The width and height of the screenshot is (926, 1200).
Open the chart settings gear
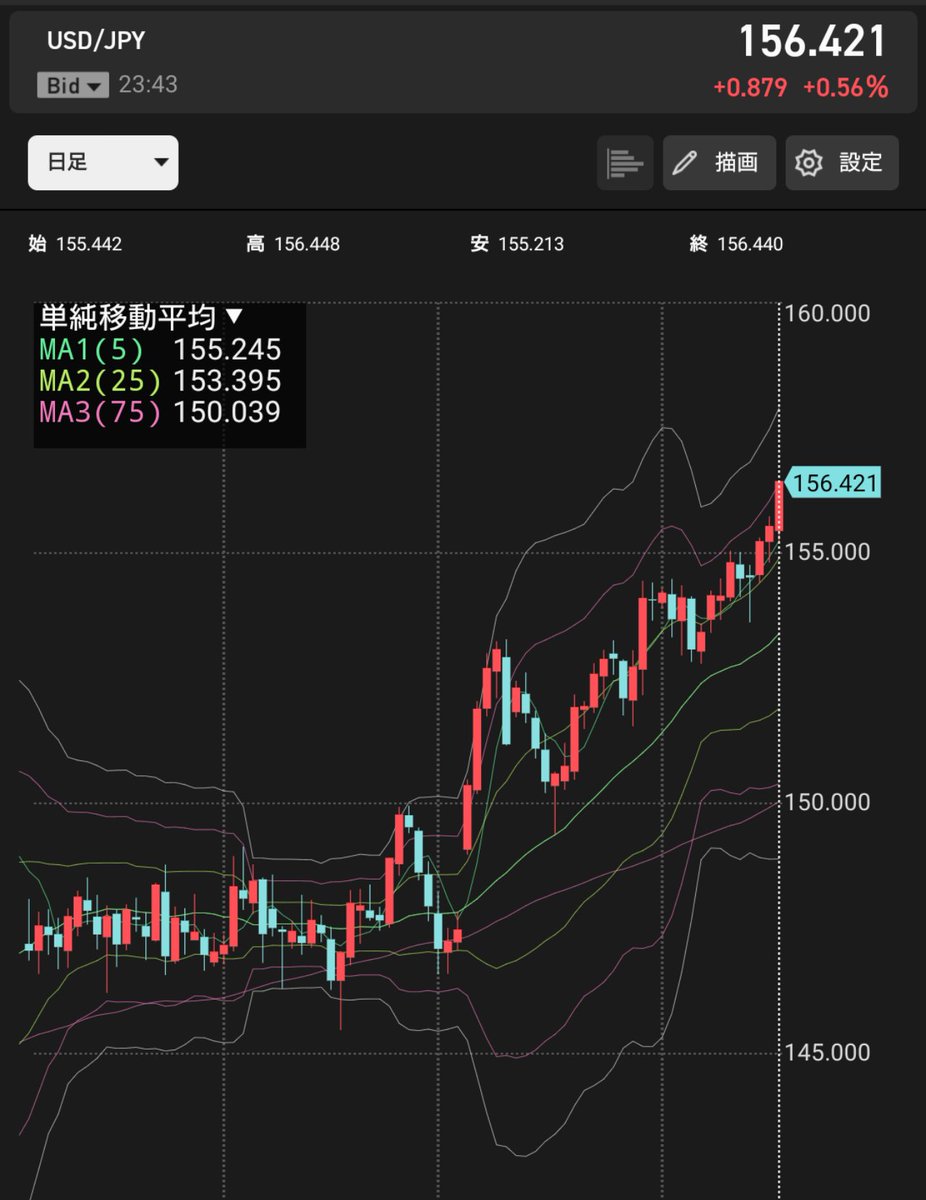[x=806, y=162]
